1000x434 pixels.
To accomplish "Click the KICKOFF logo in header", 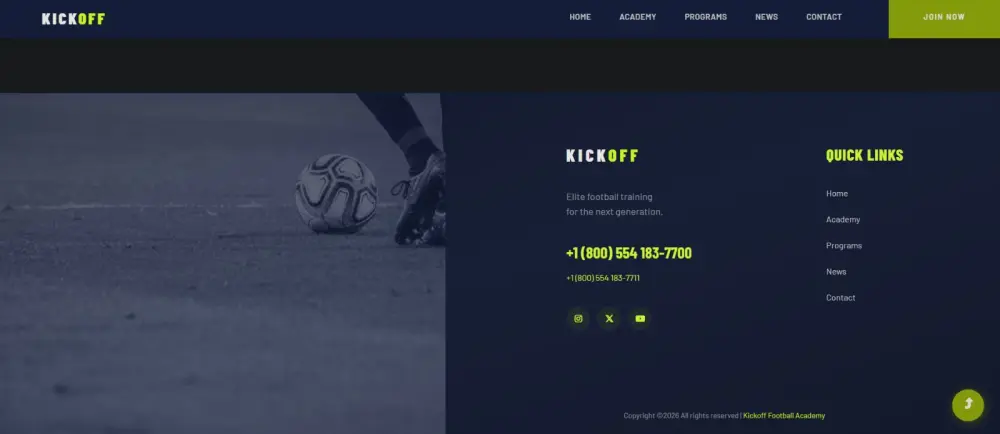I will tap(73, 19).
